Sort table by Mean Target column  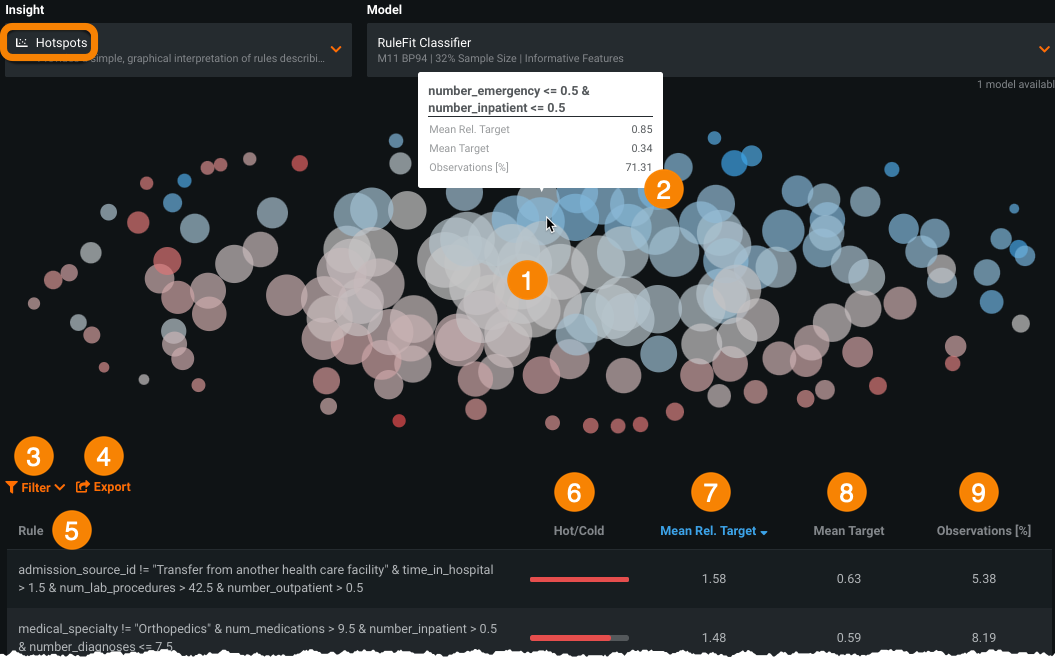[x=848, y=531]
